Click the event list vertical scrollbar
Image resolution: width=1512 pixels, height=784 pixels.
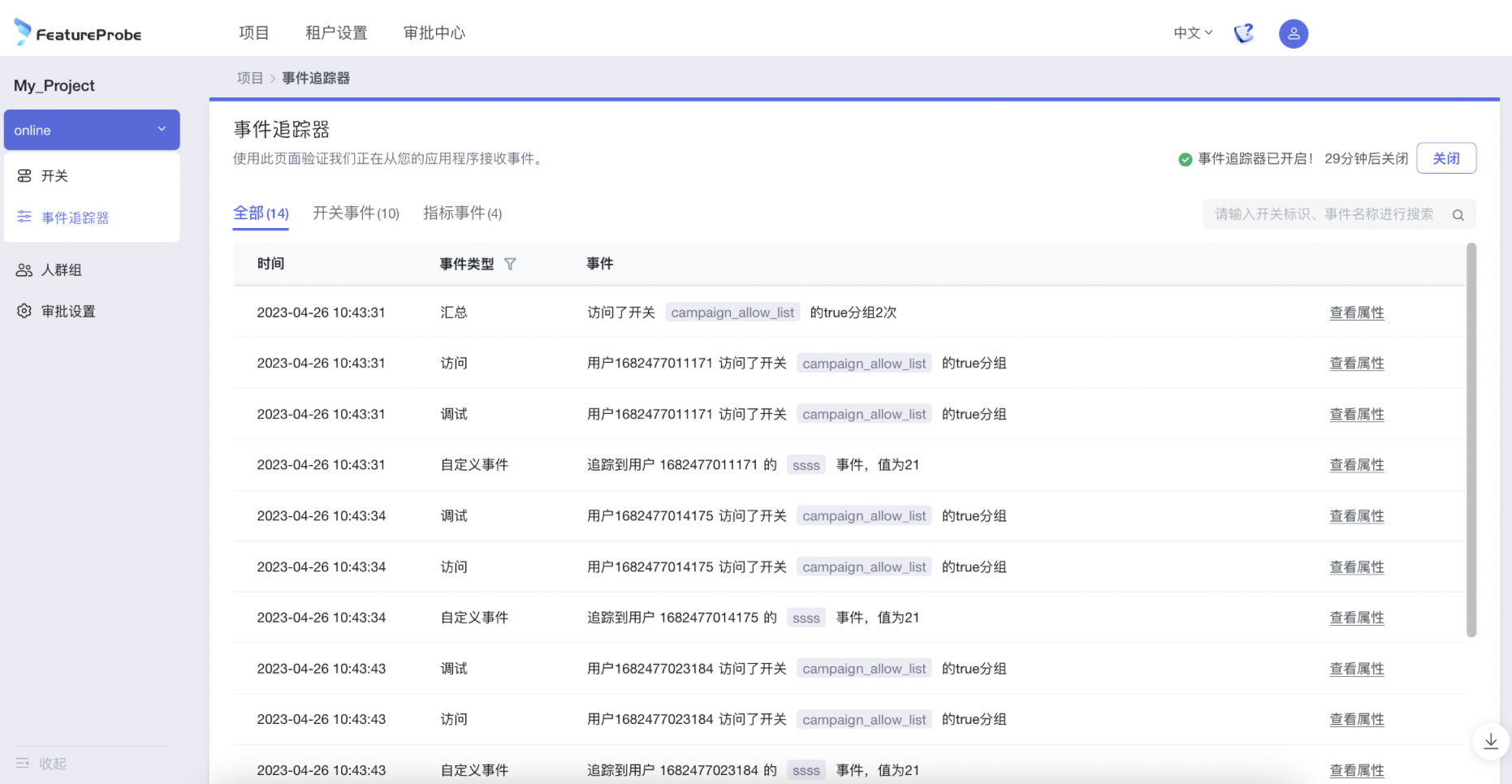click(1471, 438)
